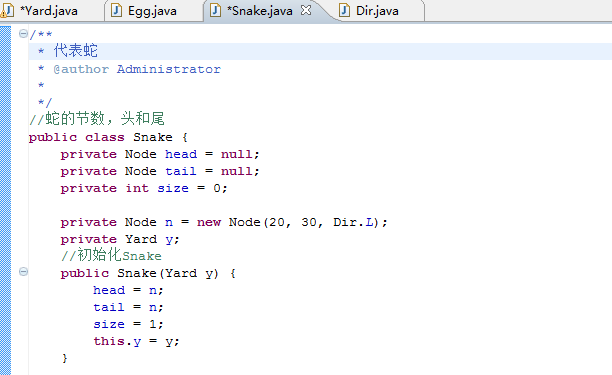This screenshot has width=612, height=375.
Task: Collapse the Javadoc comment block
Action: 23,34
